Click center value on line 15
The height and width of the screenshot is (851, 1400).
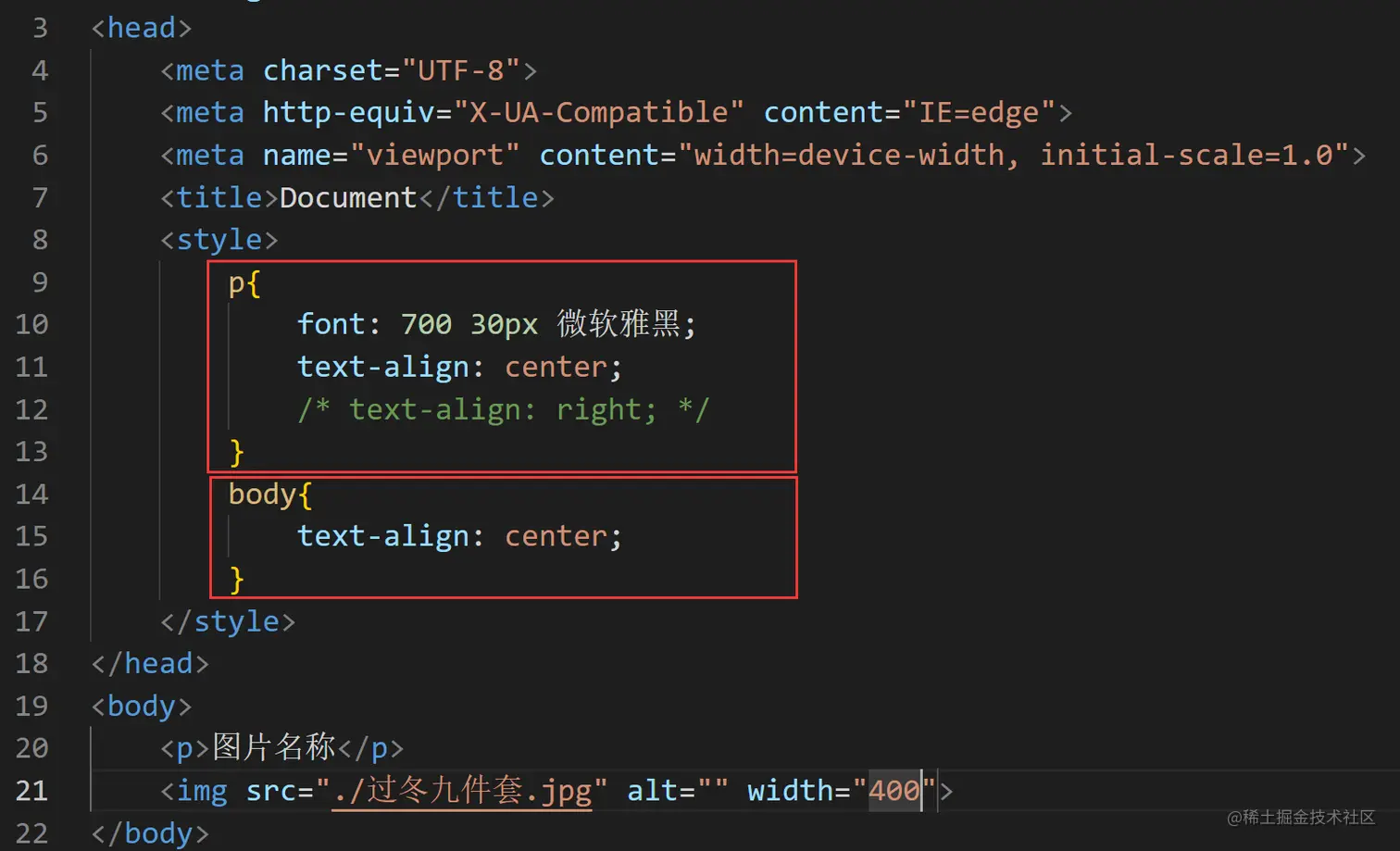click(x=556, y=536)
